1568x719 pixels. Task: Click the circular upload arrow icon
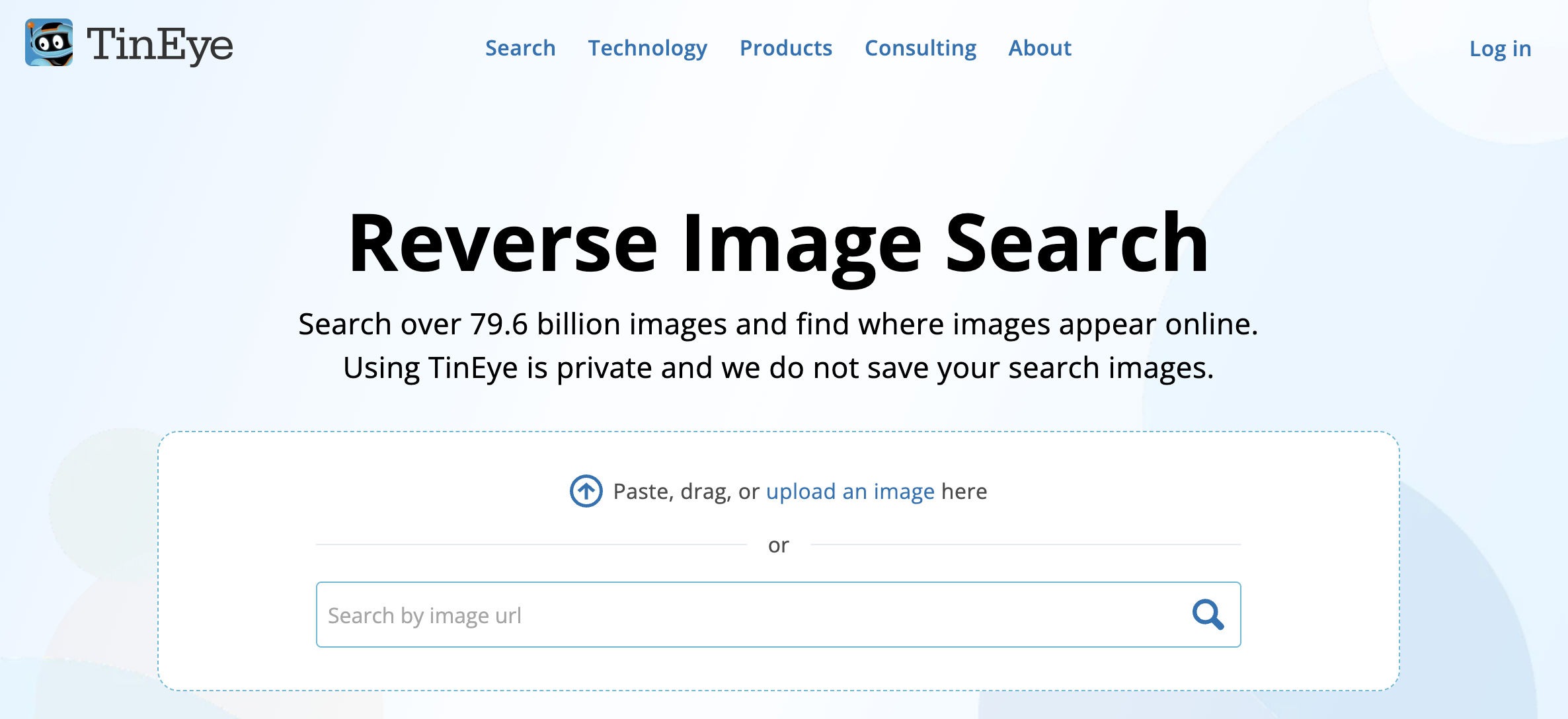click(x=586, y=491)
